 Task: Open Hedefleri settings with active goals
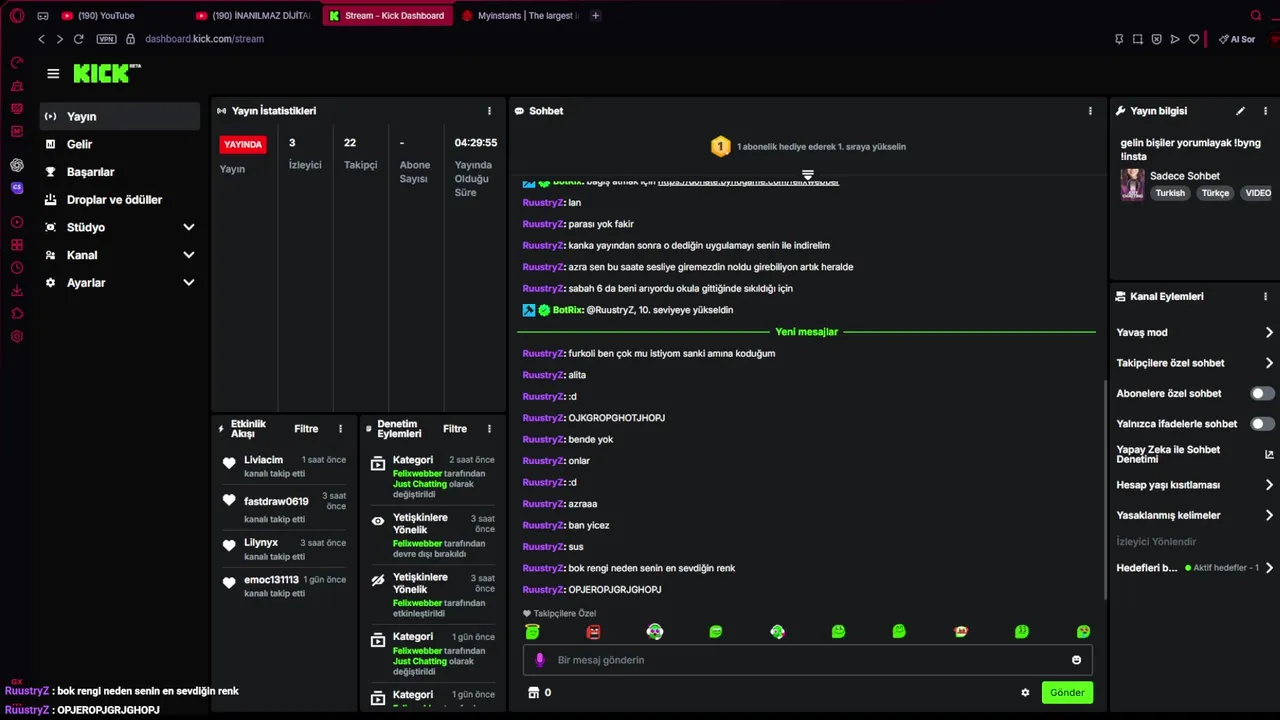point(1195,567)
